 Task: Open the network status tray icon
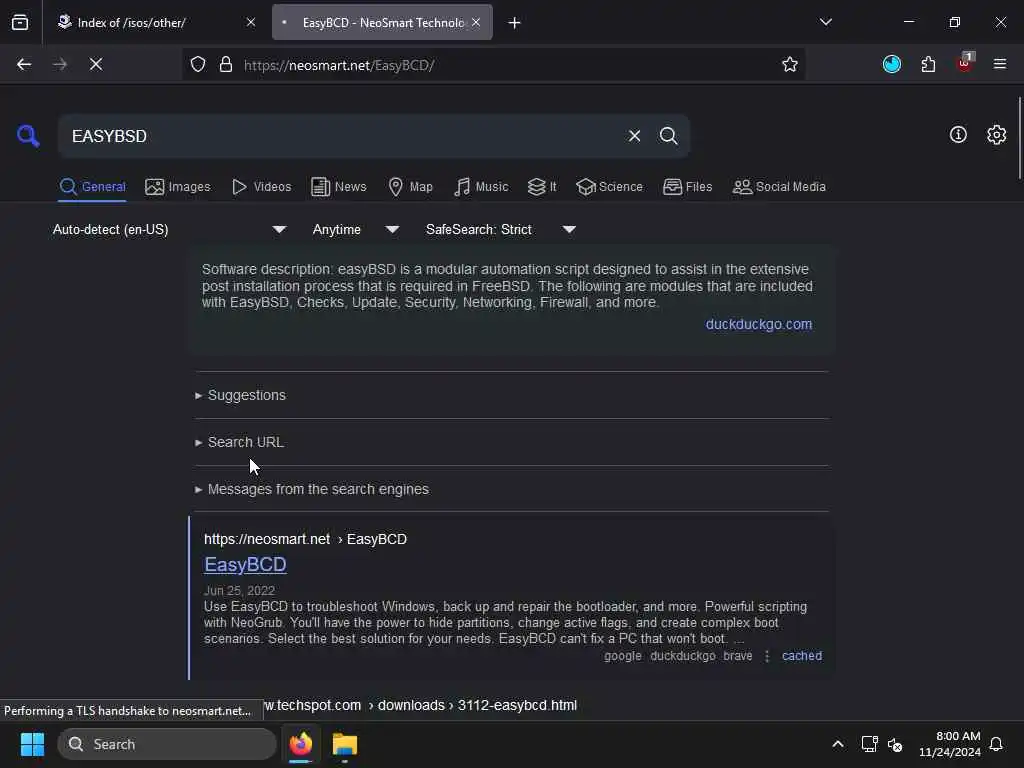(x=869, y=744)
